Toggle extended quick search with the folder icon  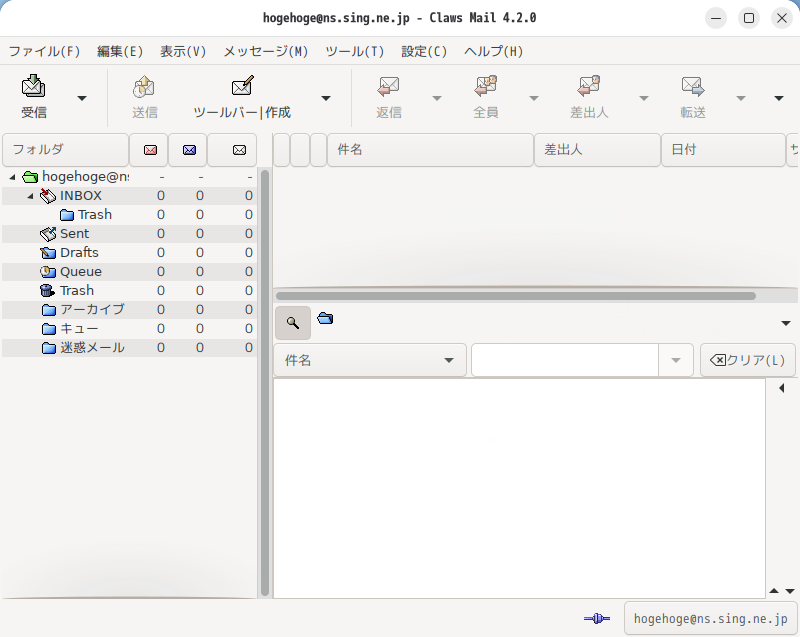pos(324,317)
